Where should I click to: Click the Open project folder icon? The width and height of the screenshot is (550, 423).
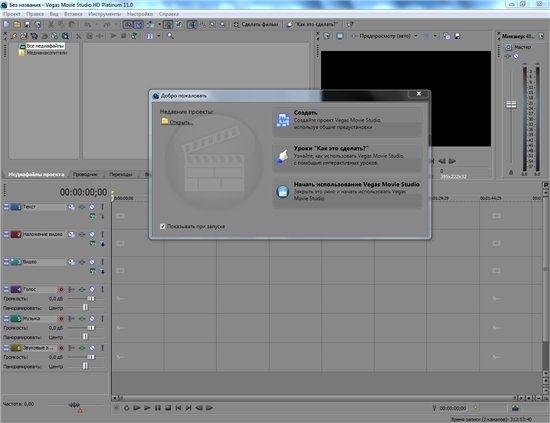coord(17,24)
